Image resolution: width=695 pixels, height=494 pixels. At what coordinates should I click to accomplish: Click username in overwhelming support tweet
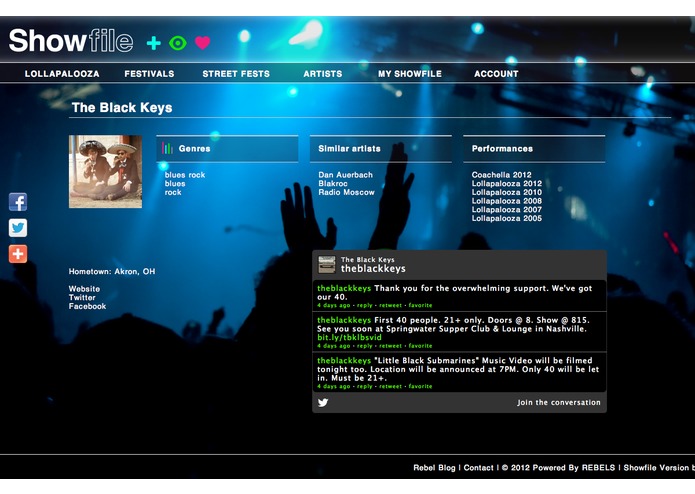344,288
